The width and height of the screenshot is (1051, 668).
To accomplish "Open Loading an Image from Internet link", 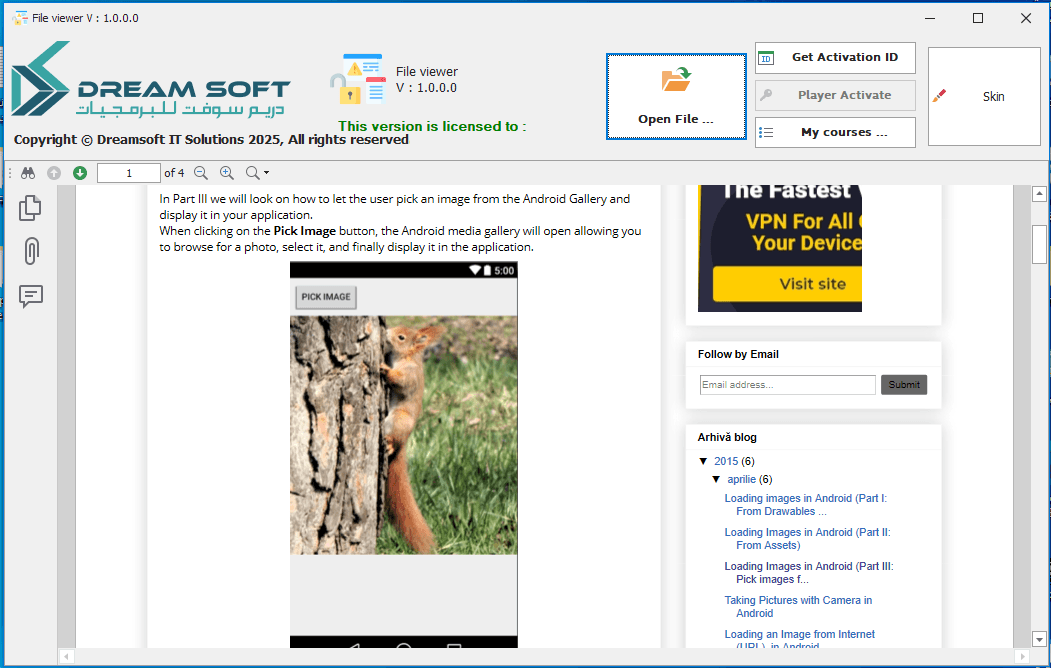I will pos(799,640).
